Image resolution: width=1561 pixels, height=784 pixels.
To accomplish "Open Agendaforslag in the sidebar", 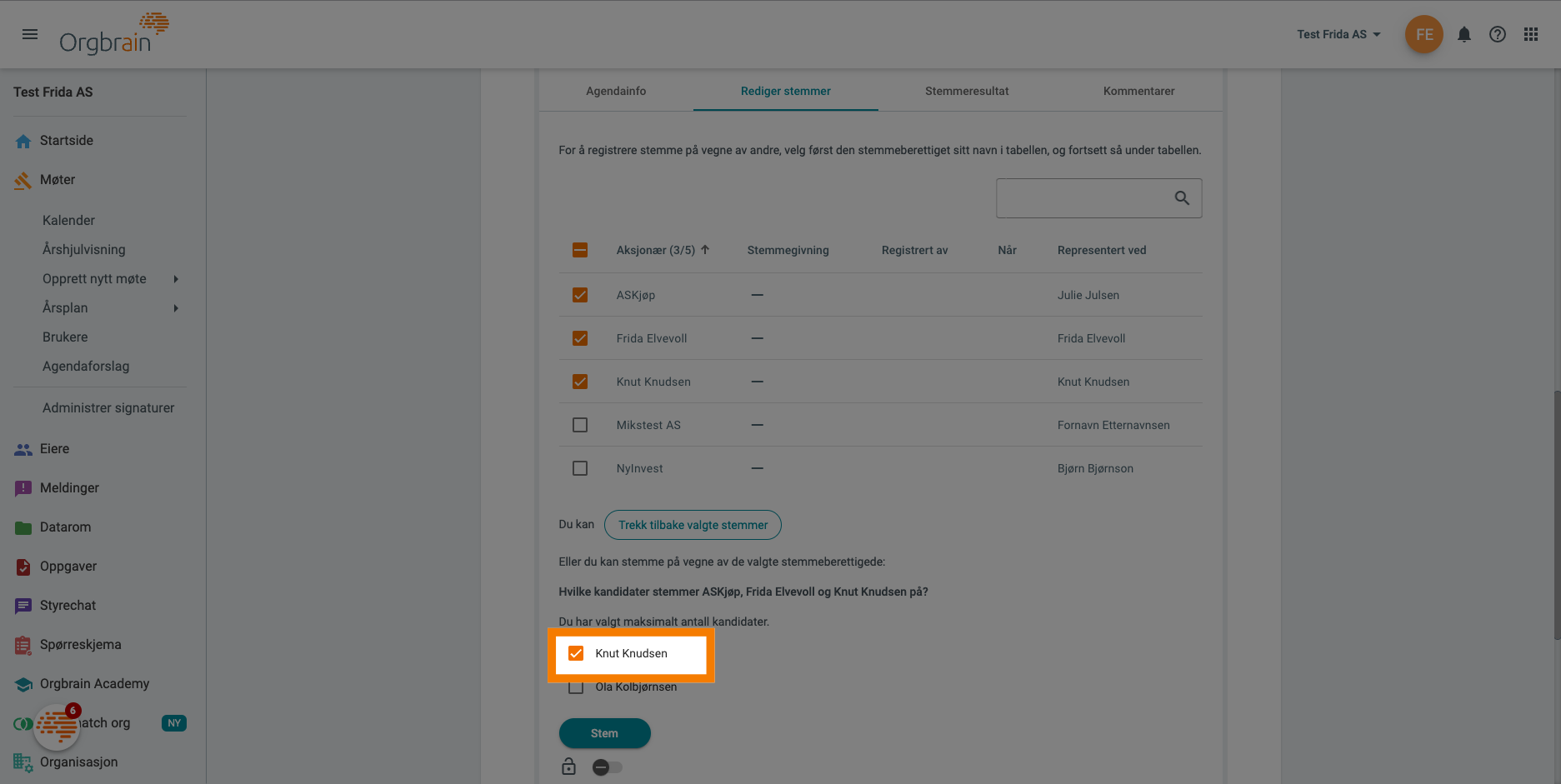I will (x=86, y=367).
